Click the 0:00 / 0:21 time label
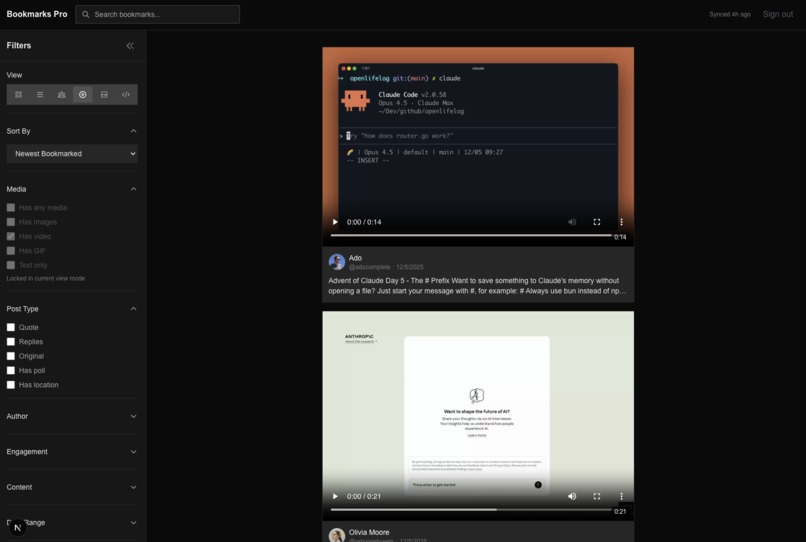The height and width of the screenshot is (542, 806). [x=364, y=496]
